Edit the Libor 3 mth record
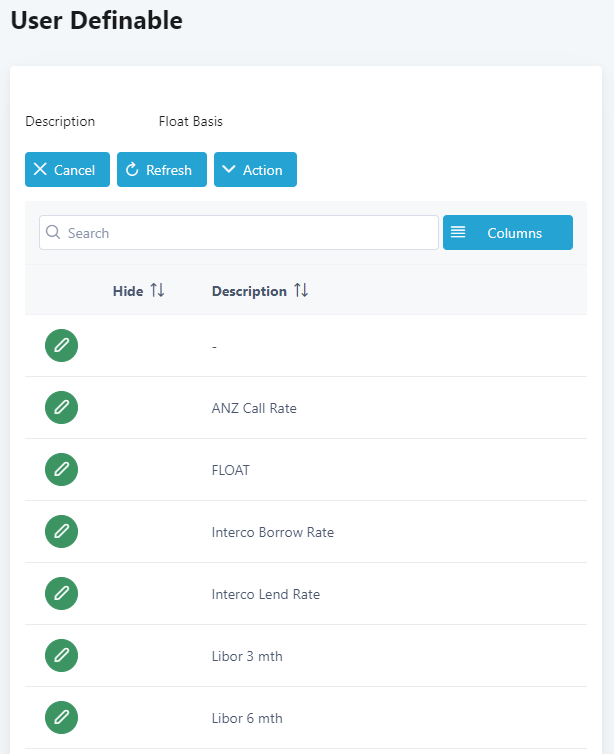Viewport: 614px width, 754px height. [61, 656]
